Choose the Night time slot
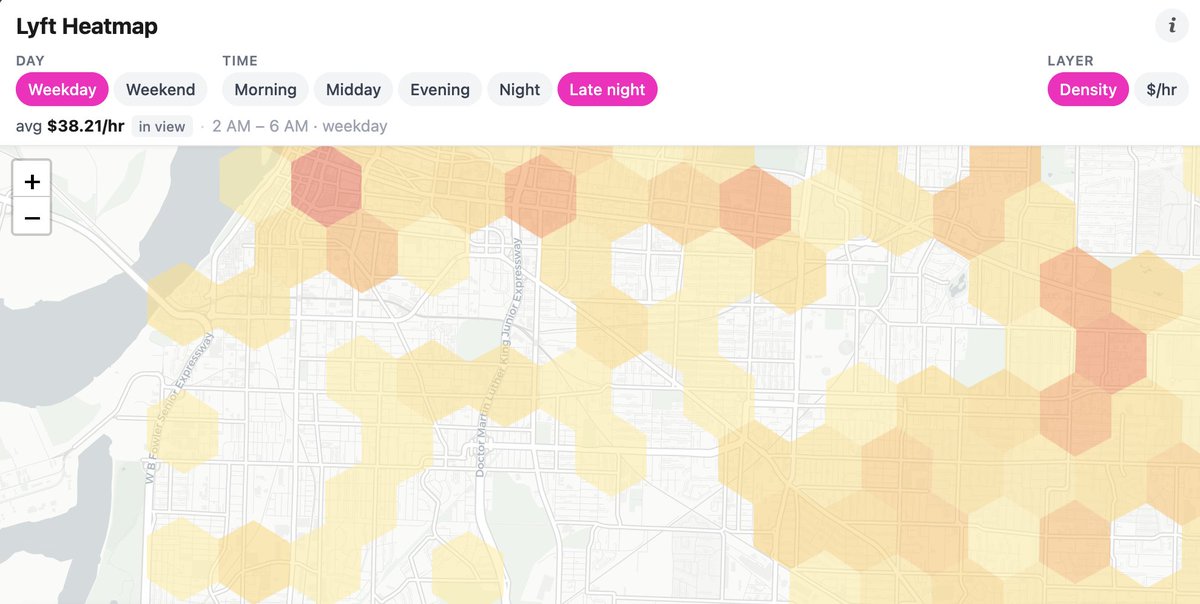Image resolution: width=1200 pixels, height=604 pixels. [520, 89]
